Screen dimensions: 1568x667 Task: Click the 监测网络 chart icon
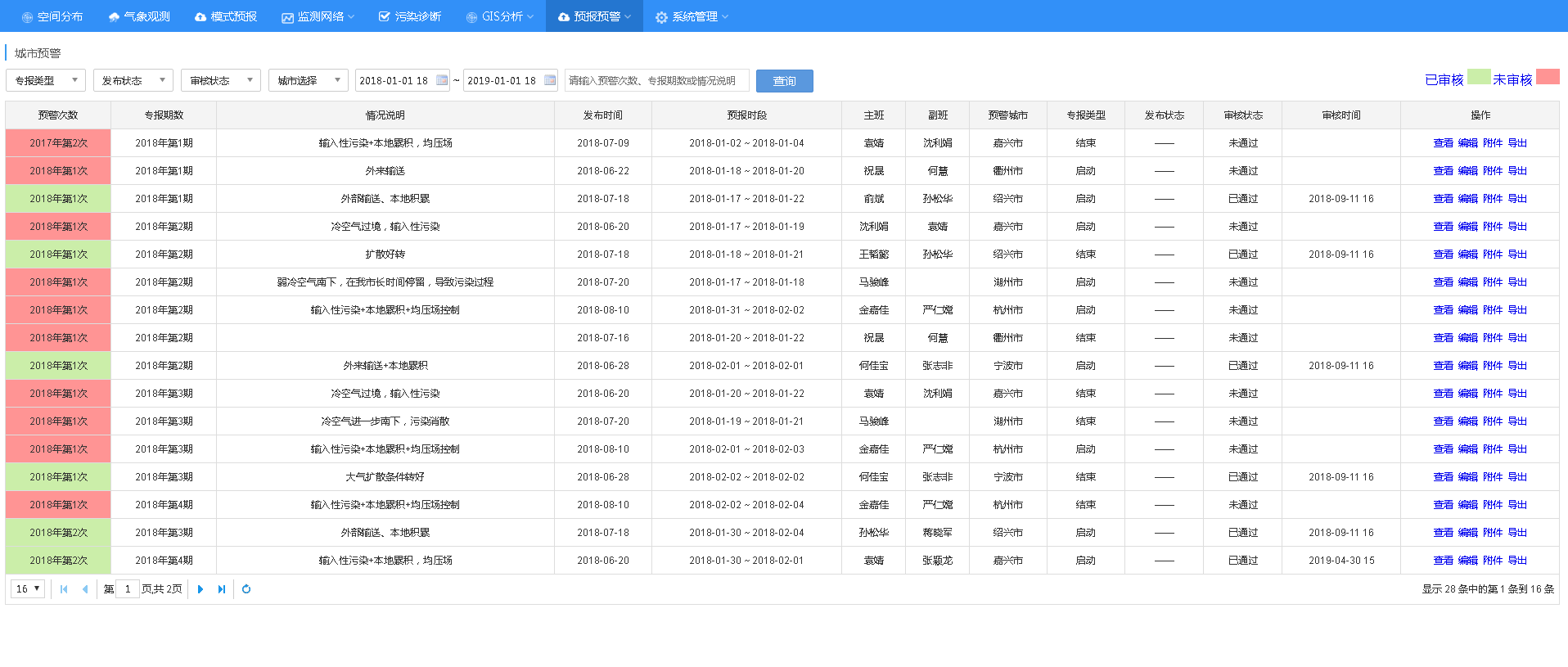287,17
